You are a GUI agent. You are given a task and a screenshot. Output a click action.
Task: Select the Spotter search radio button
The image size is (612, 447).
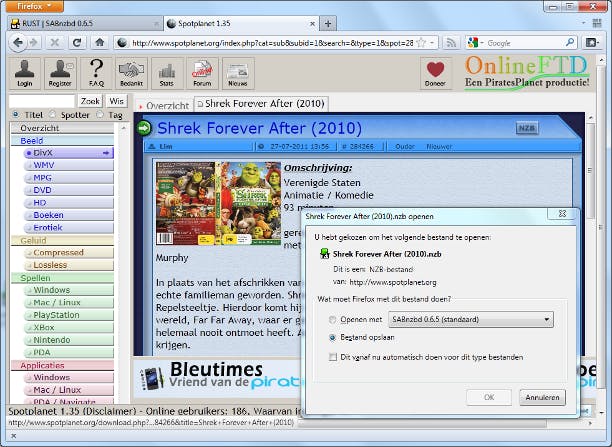coord(52,114)
